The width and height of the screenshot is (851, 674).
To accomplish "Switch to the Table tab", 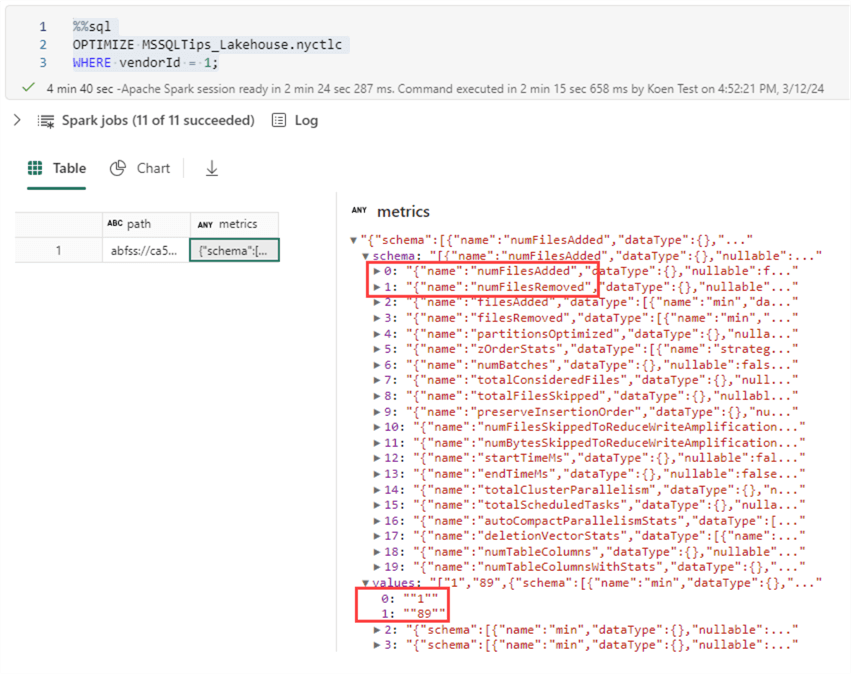I will 69,168.
